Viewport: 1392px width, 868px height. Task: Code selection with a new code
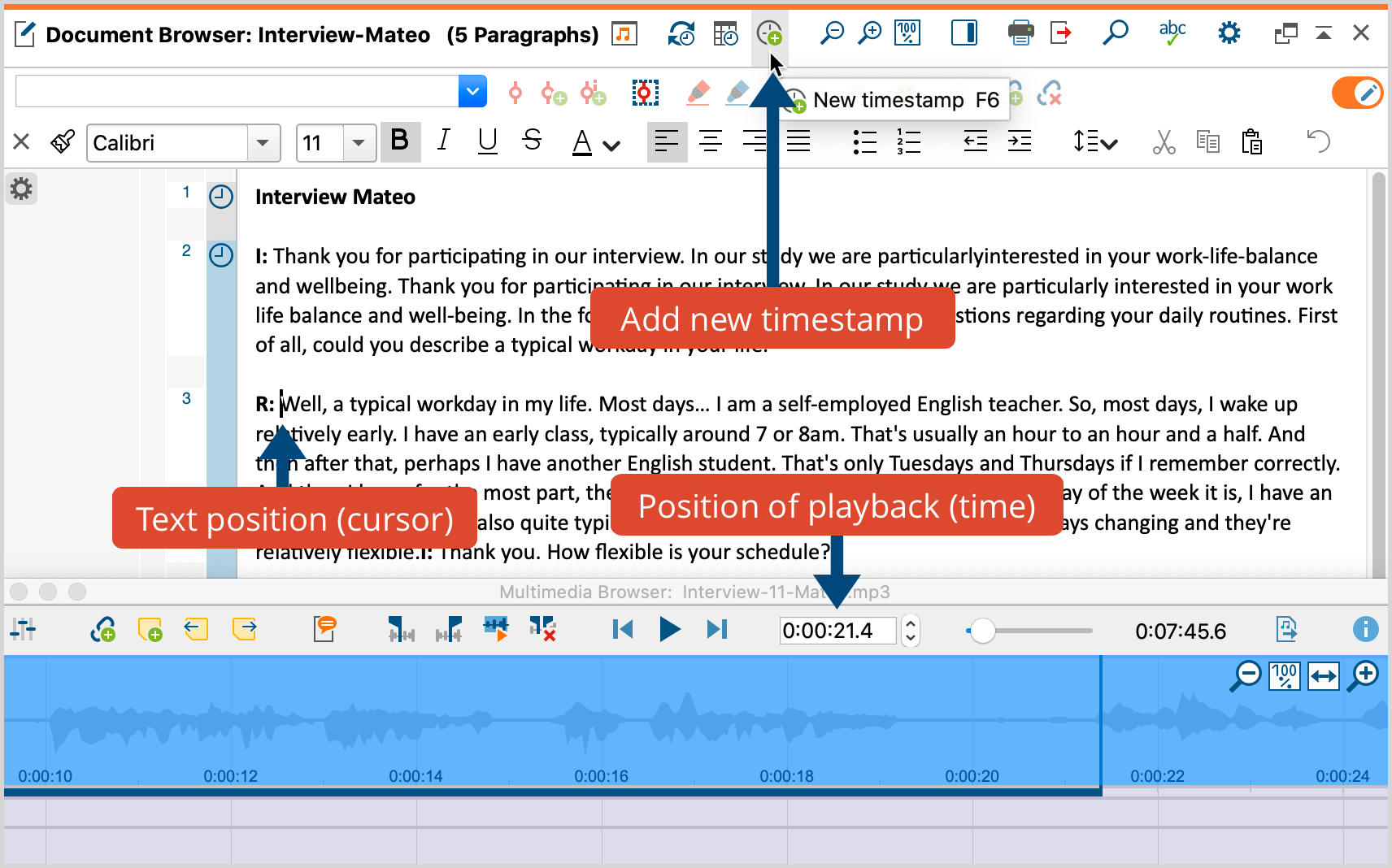coord(554,92)
